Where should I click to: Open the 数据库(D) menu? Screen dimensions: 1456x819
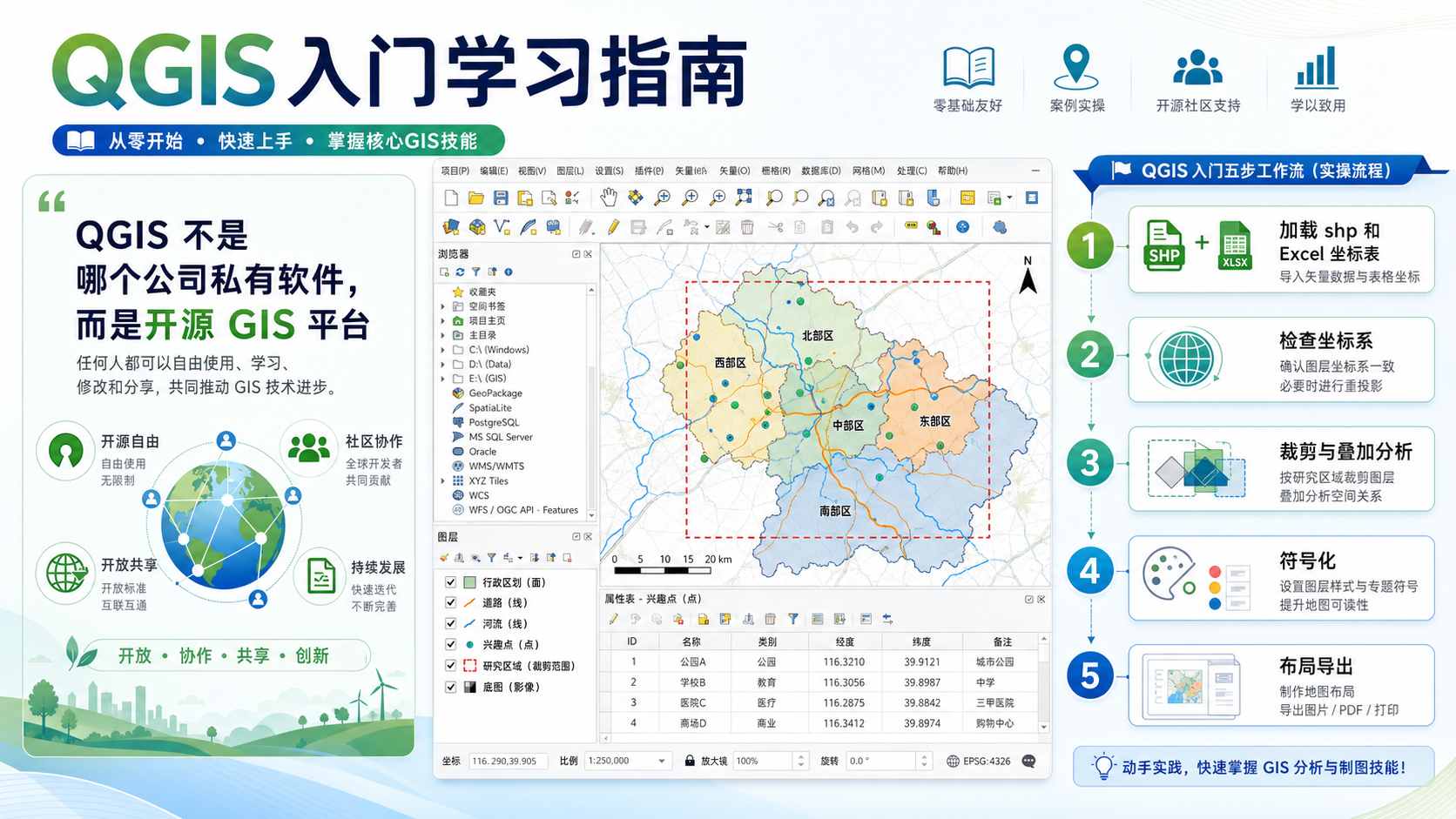[x=820, y=171]
